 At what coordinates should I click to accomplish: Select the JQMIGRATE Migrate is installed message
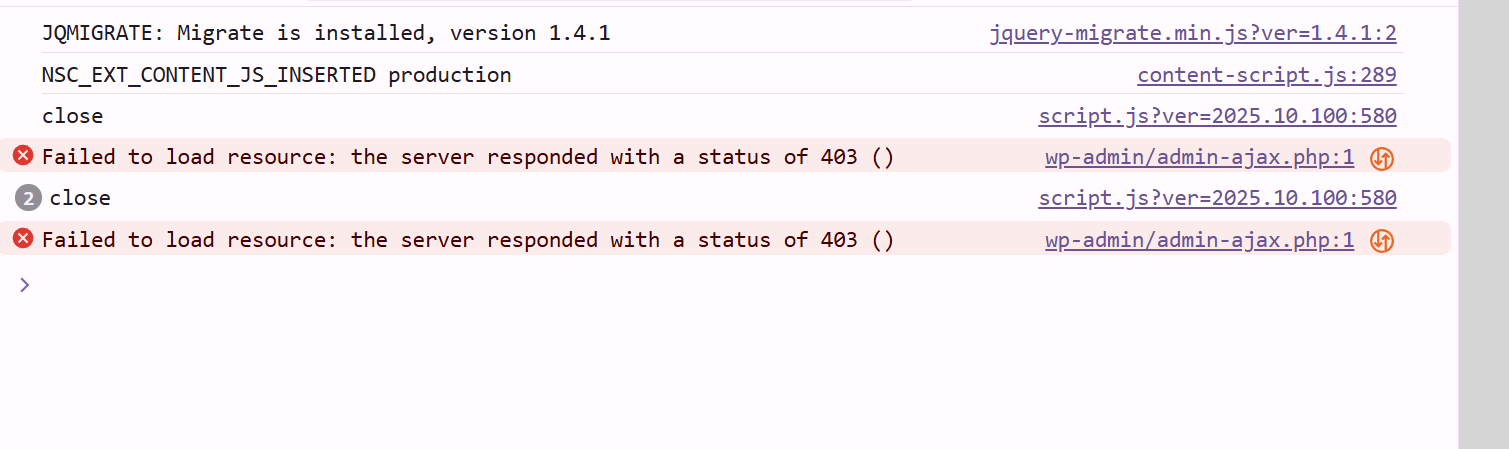(326, 33)
